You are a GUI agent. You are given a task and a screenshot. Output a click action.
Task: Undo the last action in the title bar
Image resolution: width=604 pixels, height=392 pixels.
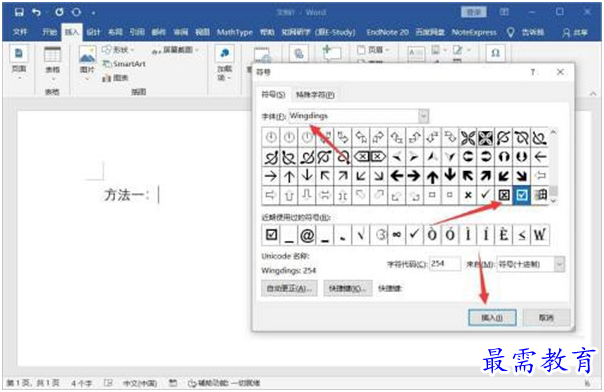click(x=36, y=12)
